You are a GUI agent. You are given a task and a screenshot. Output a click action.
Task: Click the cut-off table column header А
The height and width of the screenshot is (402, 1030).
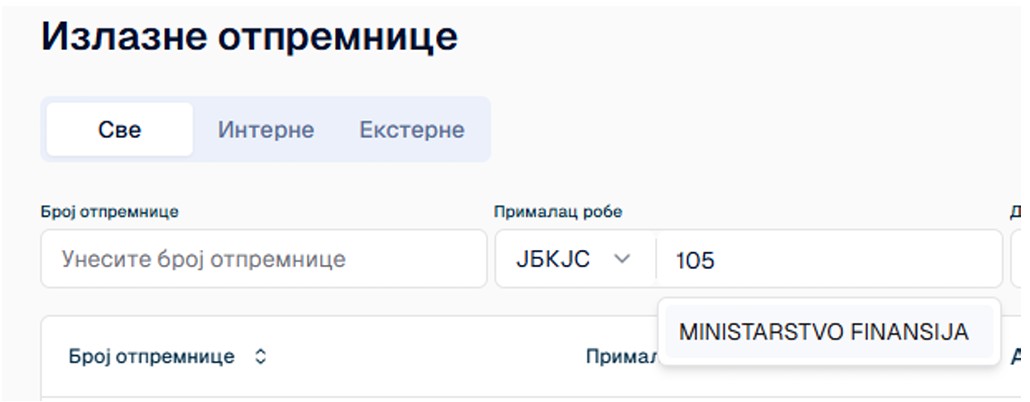coord(1016,357)
